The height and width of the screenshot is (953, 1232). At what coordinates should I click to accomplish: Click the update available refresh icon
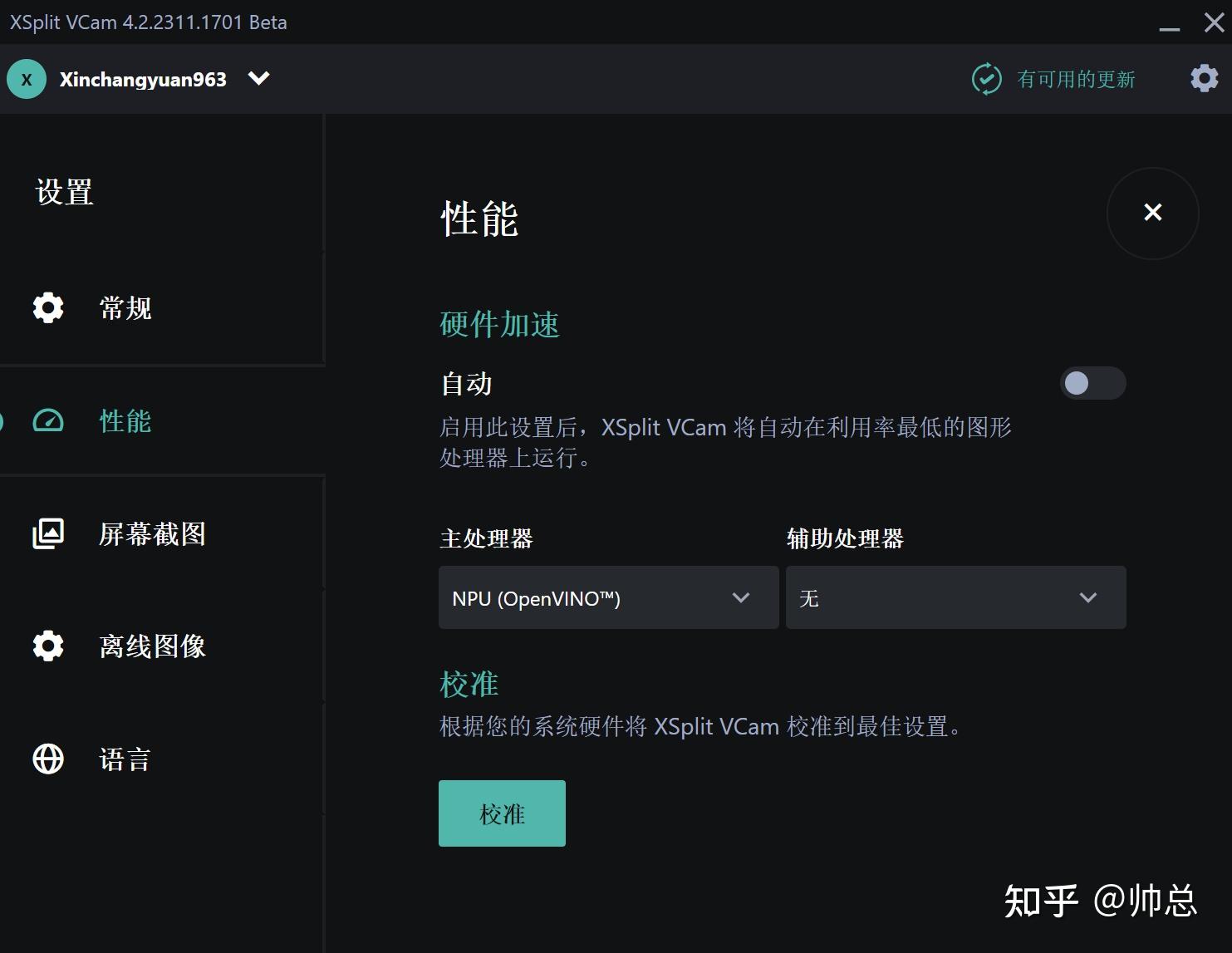pos(986,79)
